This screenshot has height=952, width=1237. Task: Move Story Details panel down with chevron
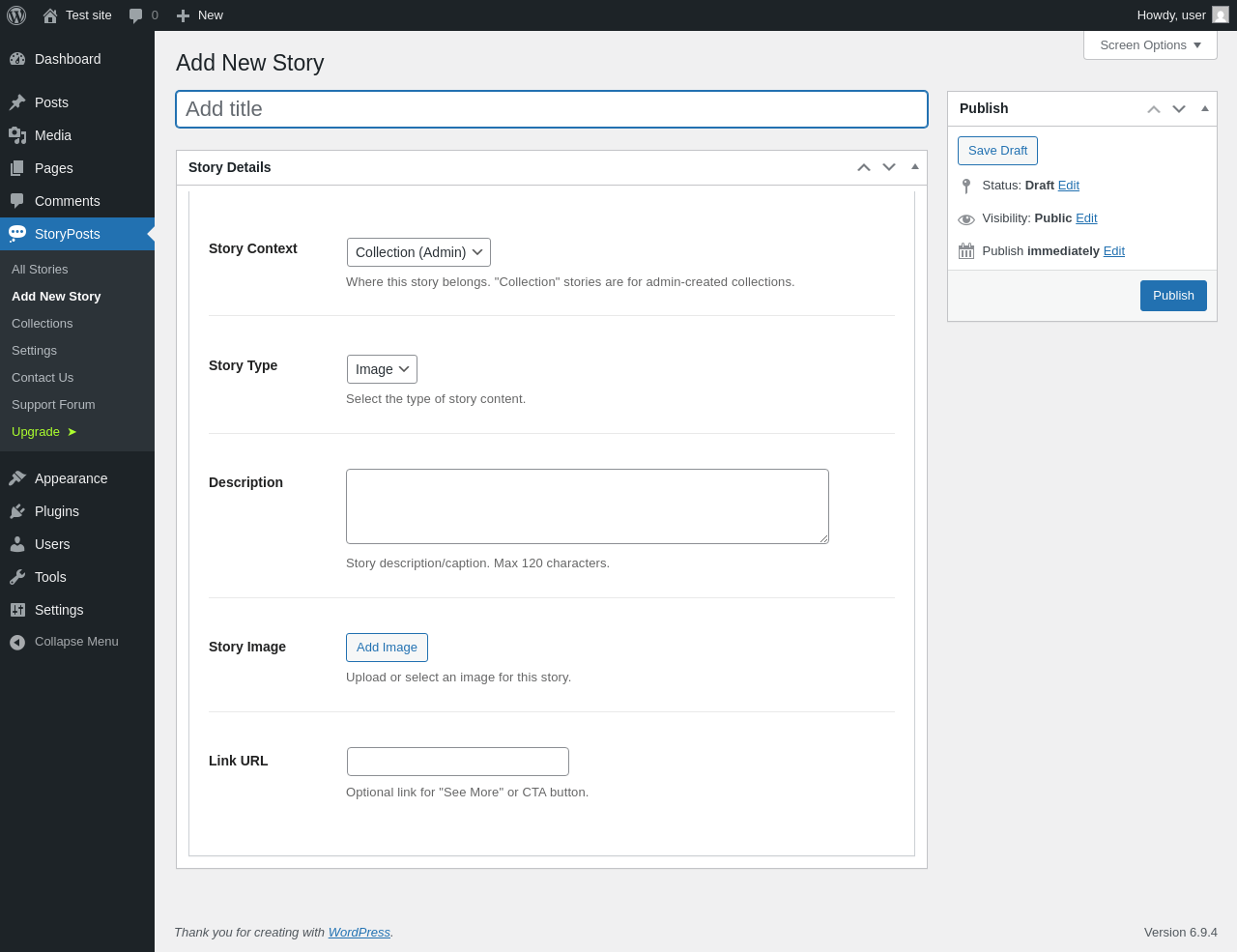point(889,167)
